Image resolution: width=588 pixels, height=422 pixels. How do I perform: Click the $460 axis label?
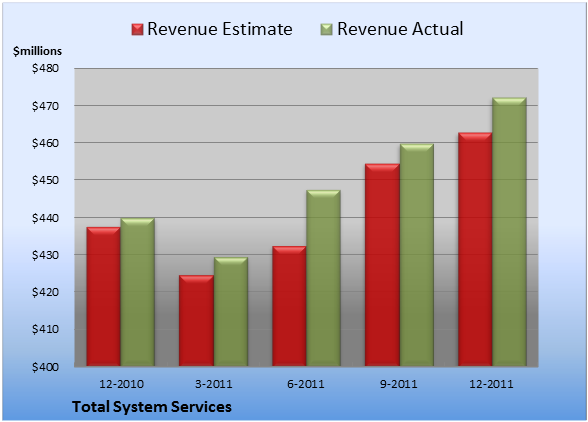click(45, 143)
